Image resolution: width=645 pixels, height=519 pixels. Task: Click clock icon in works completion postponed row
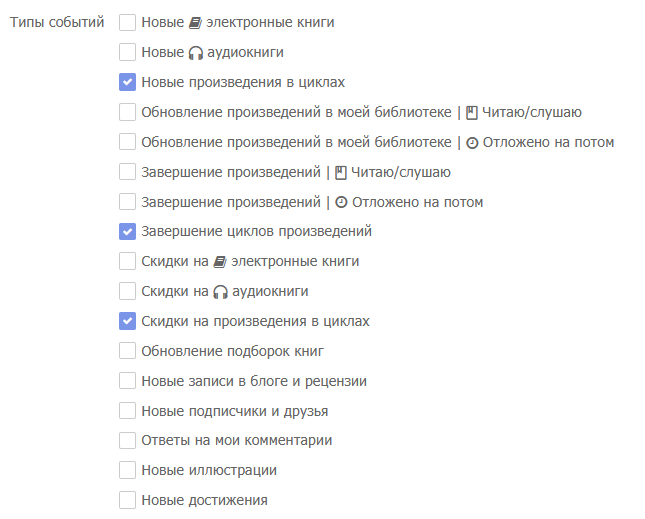coord(340,202)
